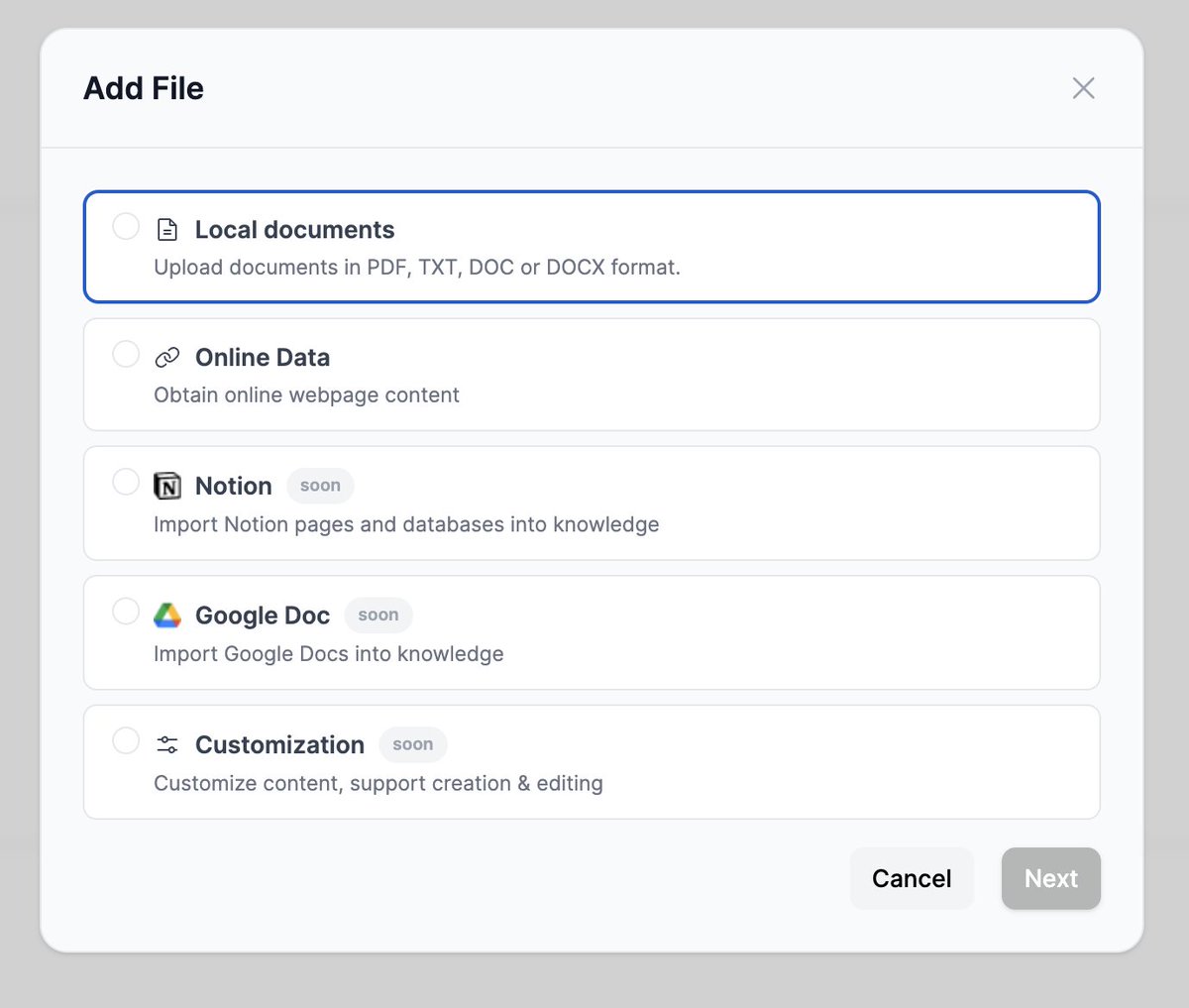The height and width of the screenshot is (1008, 1189).
Task: Click the Online Data link icon
Action: [167, 358]
